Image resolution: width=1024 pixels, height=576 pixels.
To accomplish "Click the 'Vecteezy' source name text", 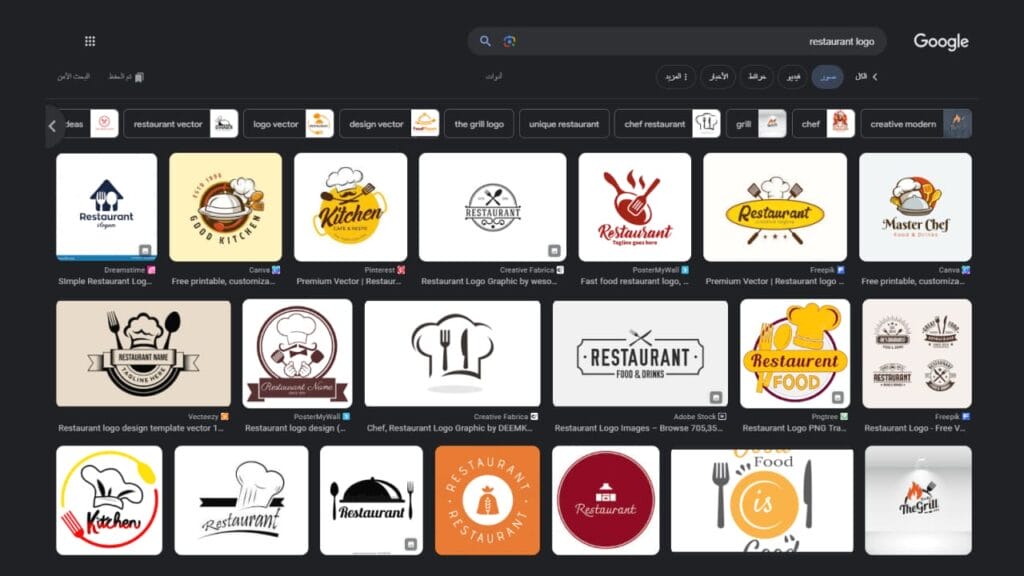I will click(x=202, y=417).
